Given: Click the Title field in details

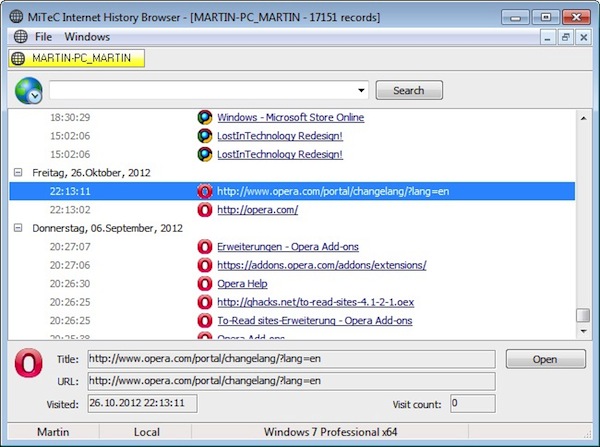Looking at the screenshot, I should [292, 359].
